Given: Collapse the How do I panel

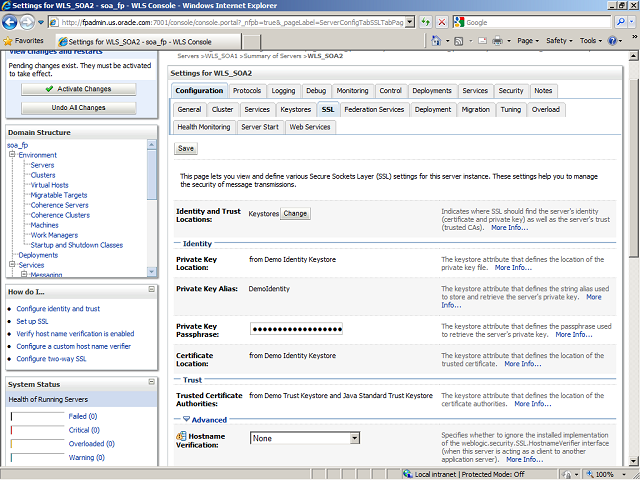Looking at the screenshot, I should (x=150, y=291).
